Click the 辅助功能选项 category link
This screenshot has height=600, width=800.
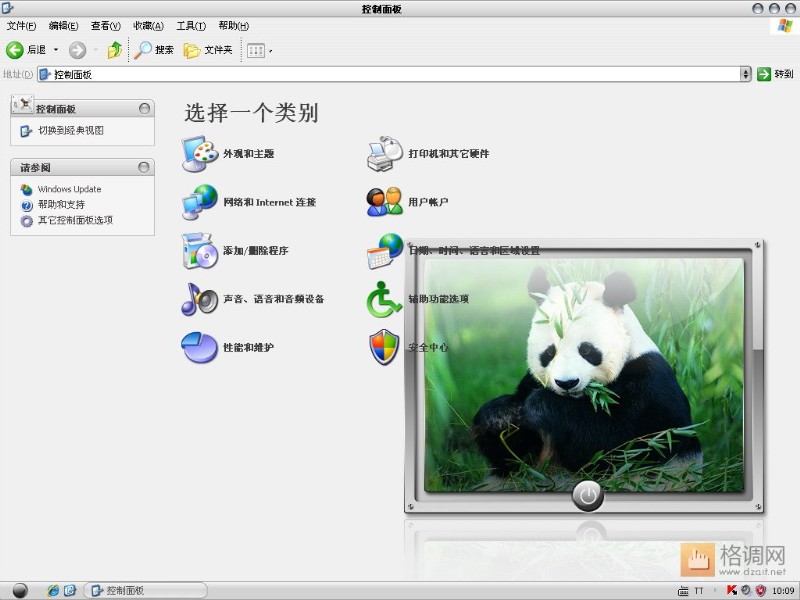[438, 299]
